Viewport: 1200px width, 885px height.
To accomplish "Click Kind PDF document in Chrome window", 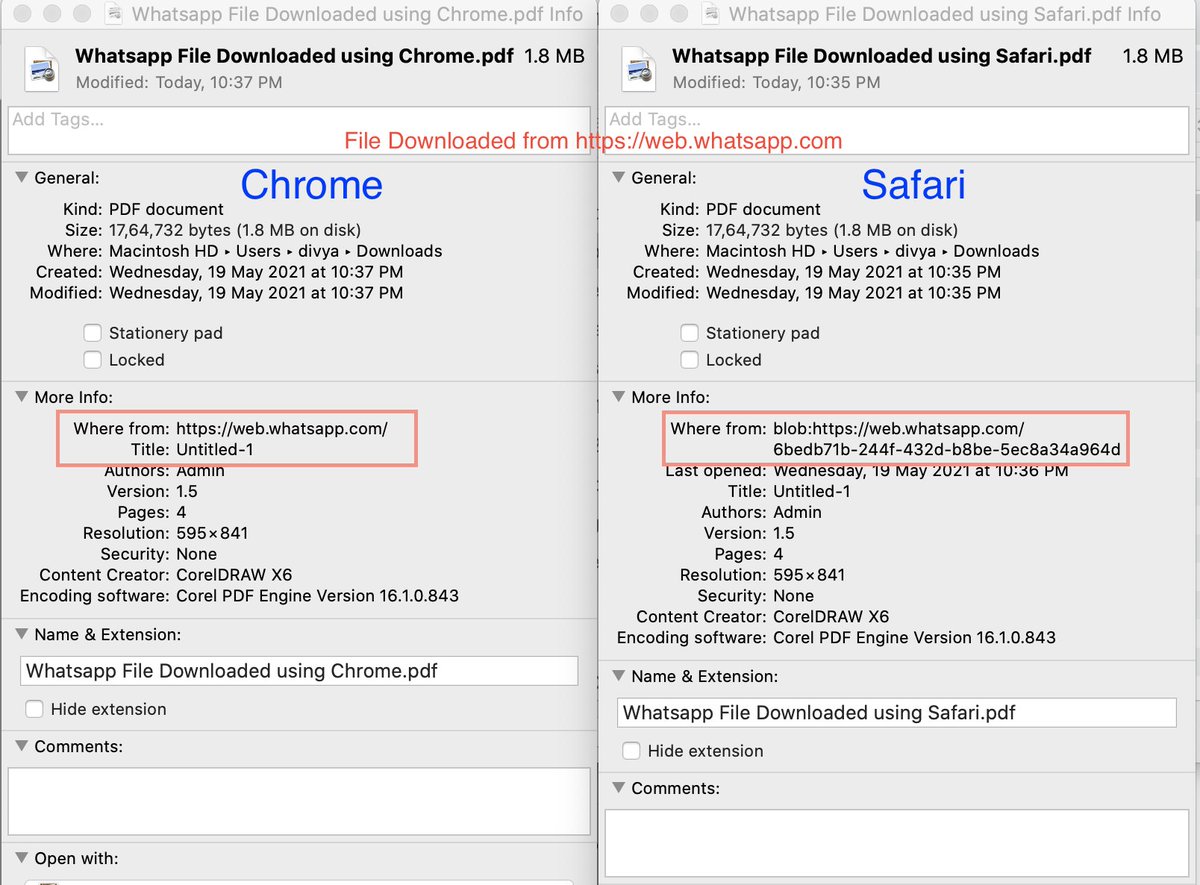I will pos(166,209).
